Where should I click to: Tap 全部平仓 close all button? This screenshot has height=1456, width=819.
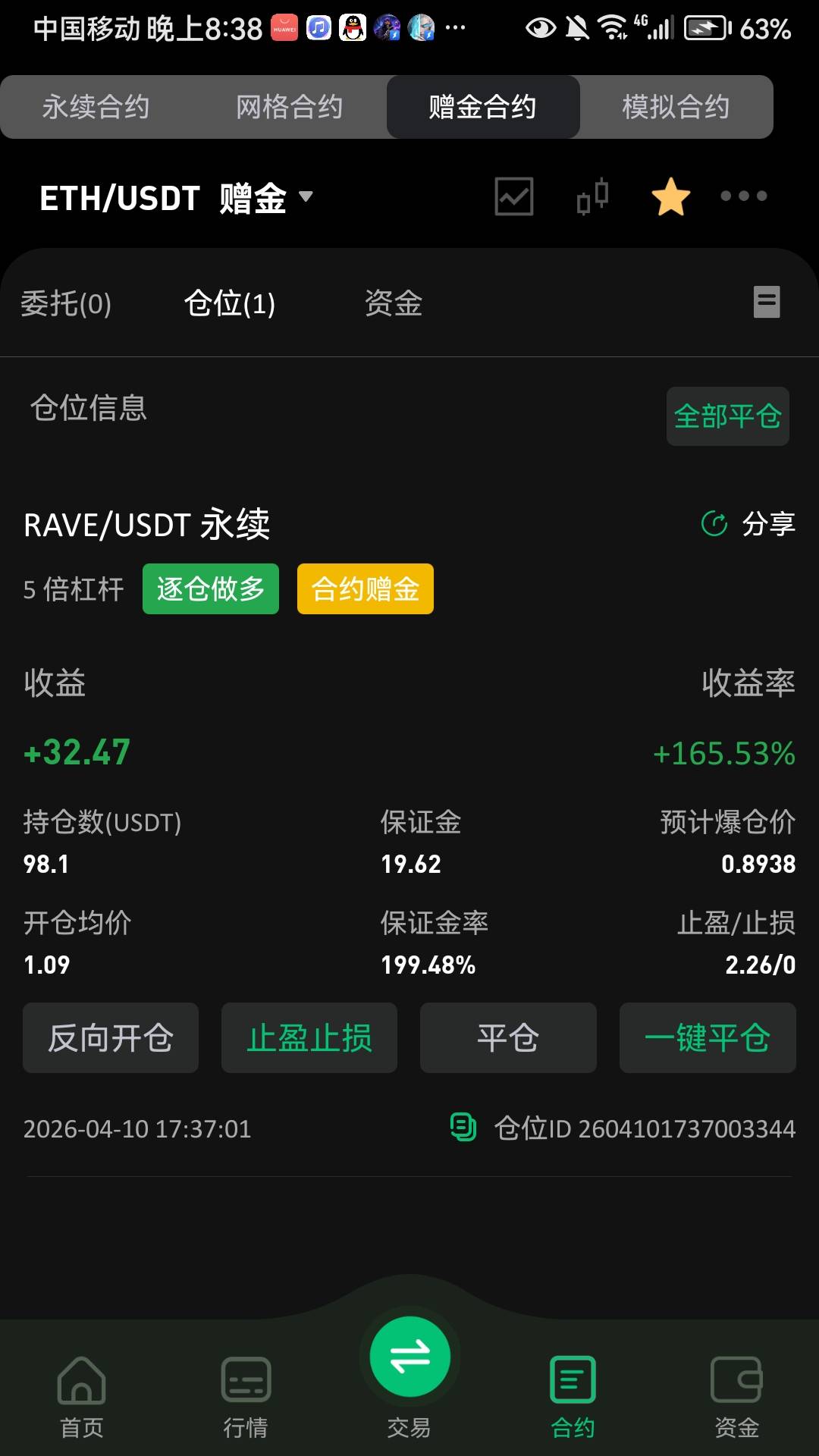point(728,416)
